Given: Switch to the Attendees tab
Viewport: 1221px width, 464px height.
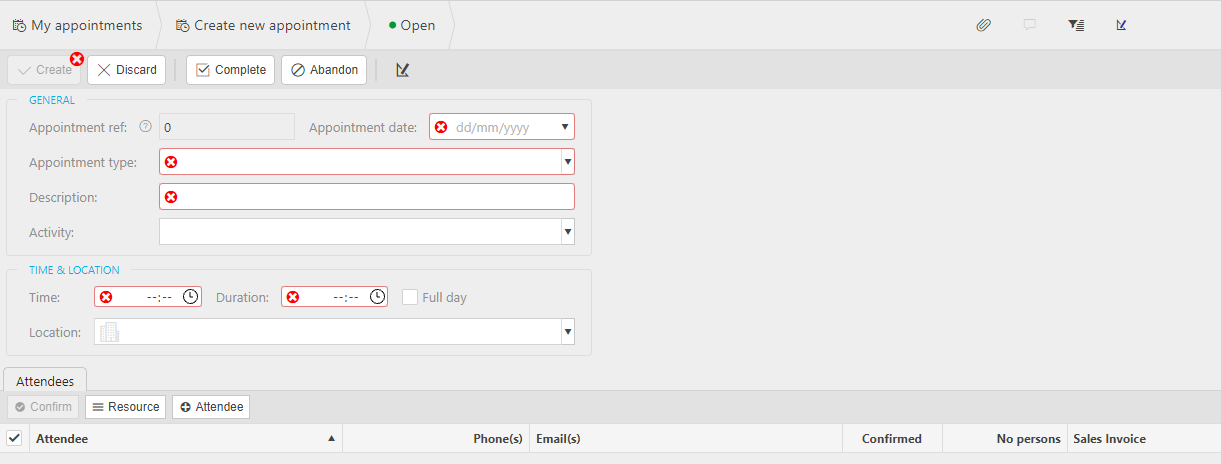Looking at the screenshot, I should 46,380.
